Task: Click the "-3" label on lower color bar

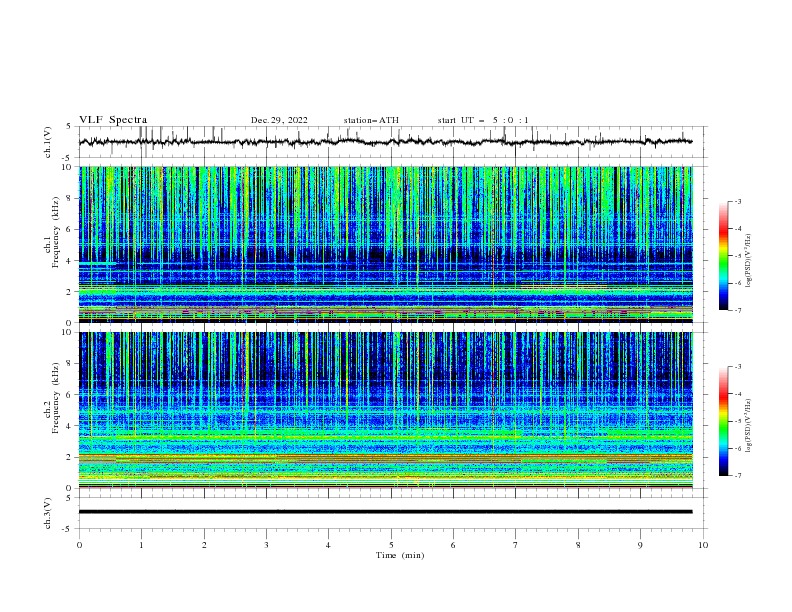Action: pos(737,367)
